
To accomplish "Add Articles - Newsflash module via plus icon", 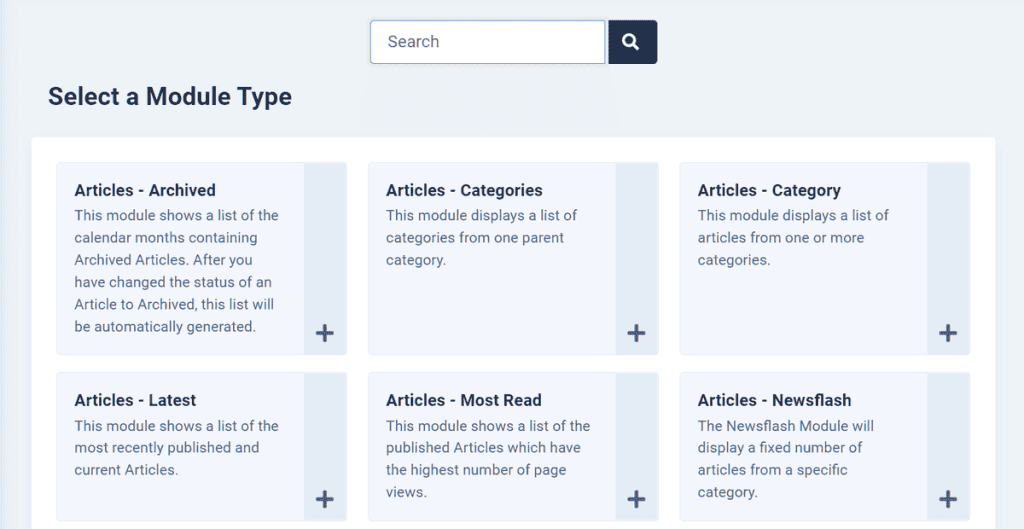I will coord(948,500).
